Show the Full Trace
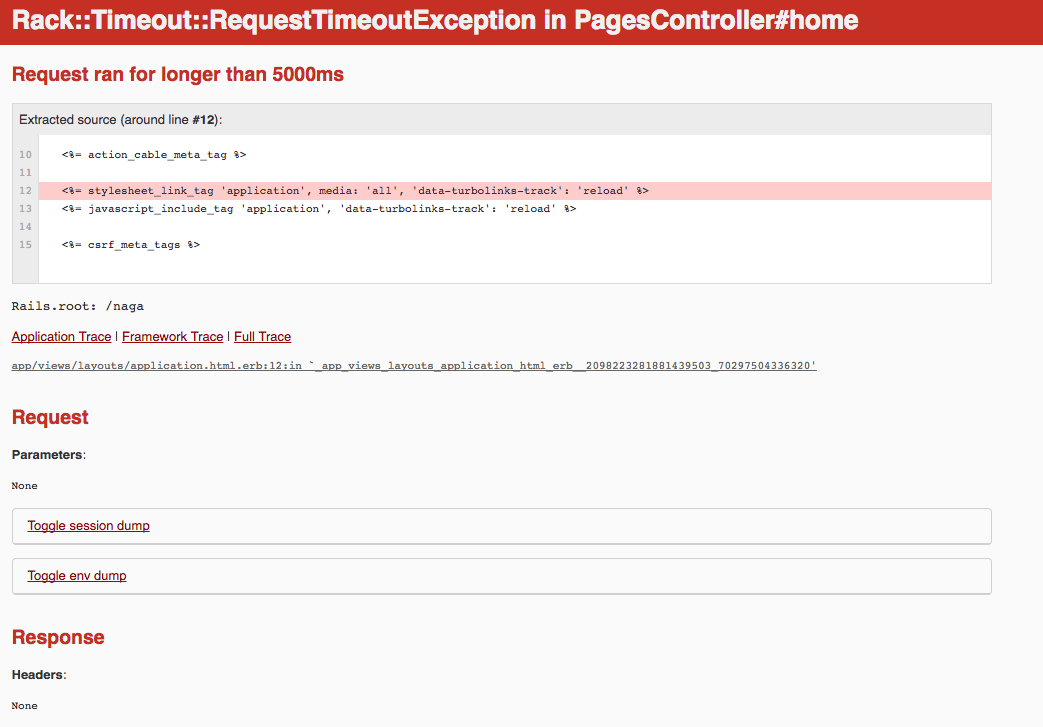1043x727 pixels. click(x=262, y=337)
